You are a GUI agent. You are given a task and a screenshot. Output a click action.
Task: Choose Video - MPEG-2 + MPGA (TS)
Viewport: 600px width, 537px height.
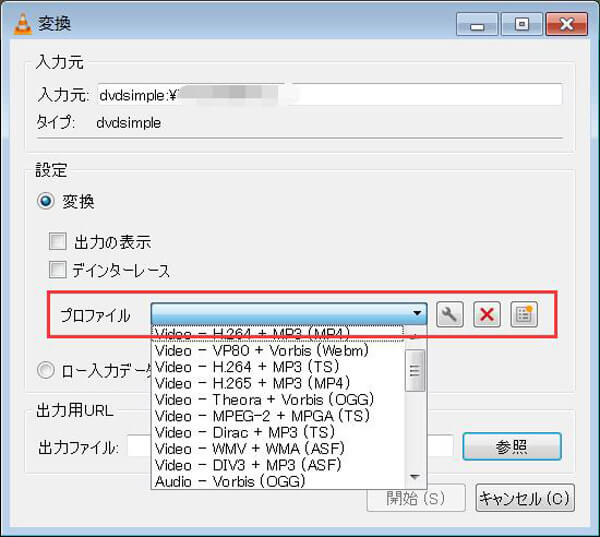click(x=278, y=416)
